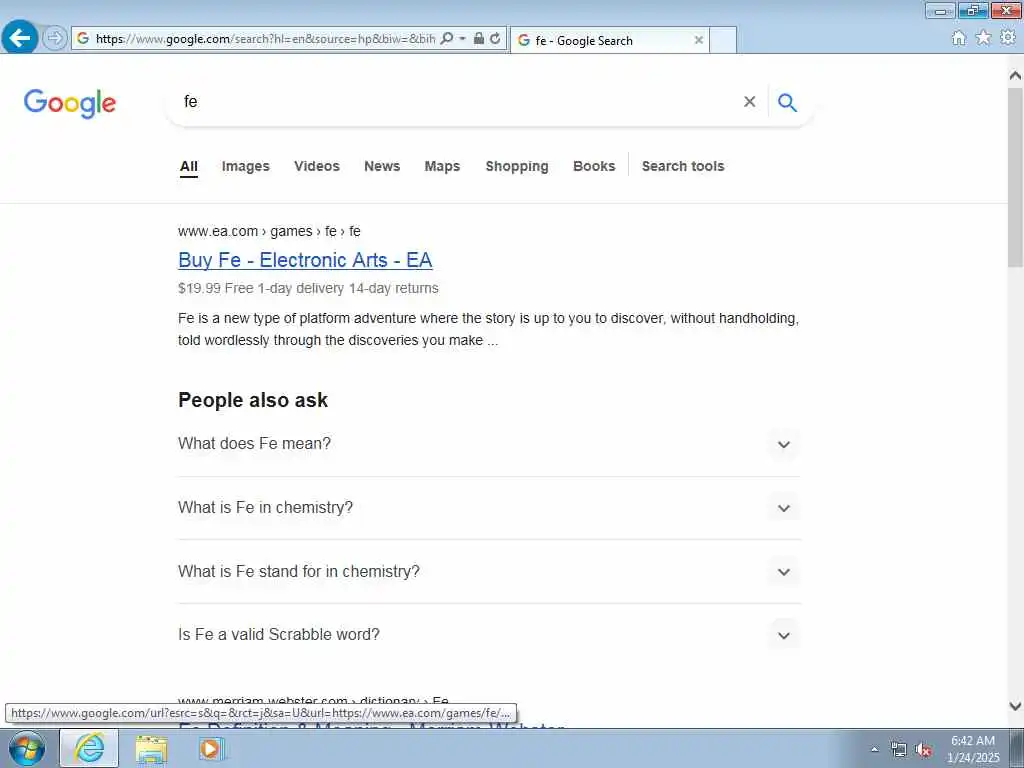Open Windows Explorer folder taskbar icon
This screenshot has width=1024, height=768.
point(152,748)
